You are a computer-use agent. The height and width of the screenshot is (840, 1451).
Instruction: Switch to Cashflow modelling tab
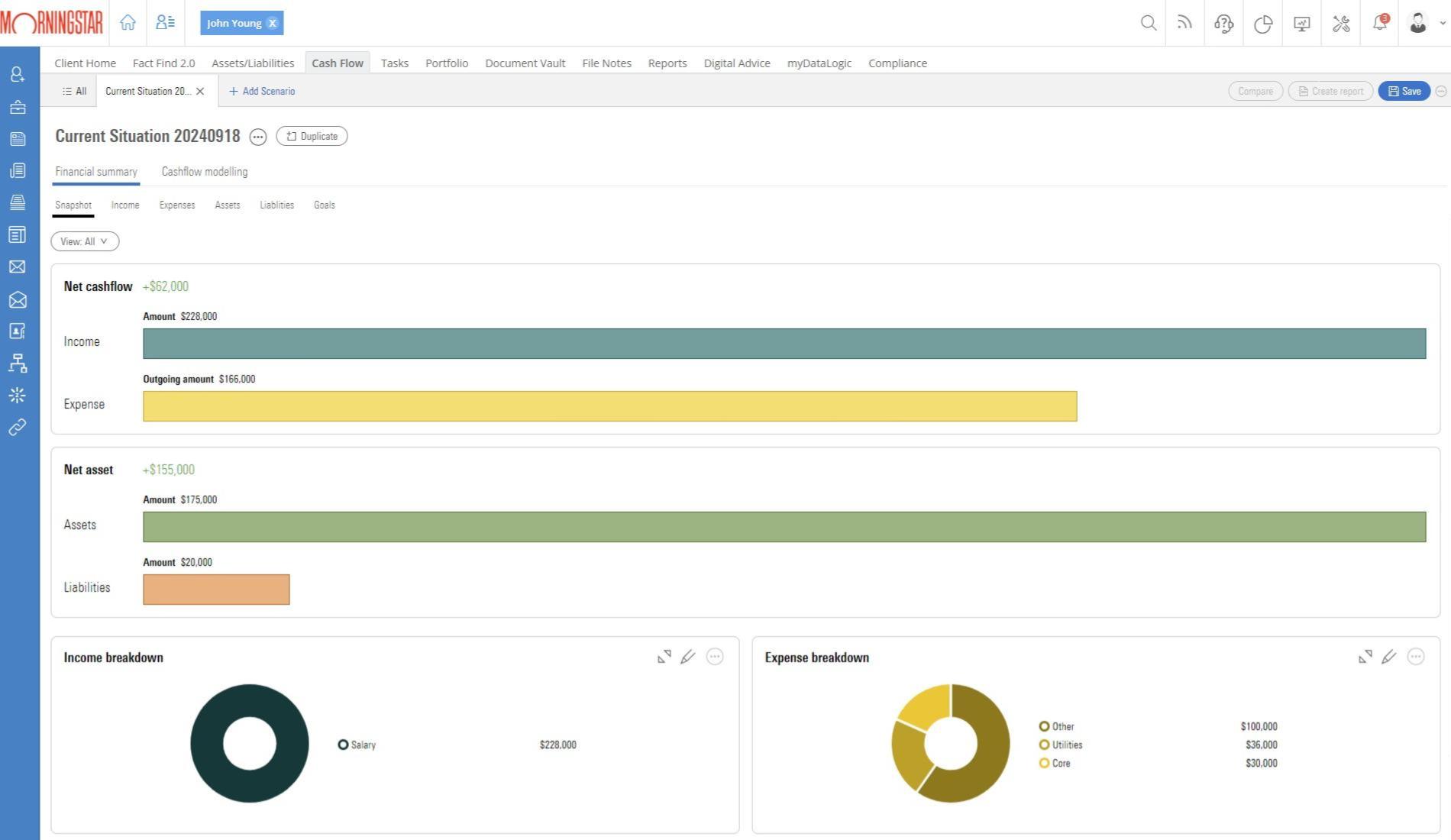[205, 172]
